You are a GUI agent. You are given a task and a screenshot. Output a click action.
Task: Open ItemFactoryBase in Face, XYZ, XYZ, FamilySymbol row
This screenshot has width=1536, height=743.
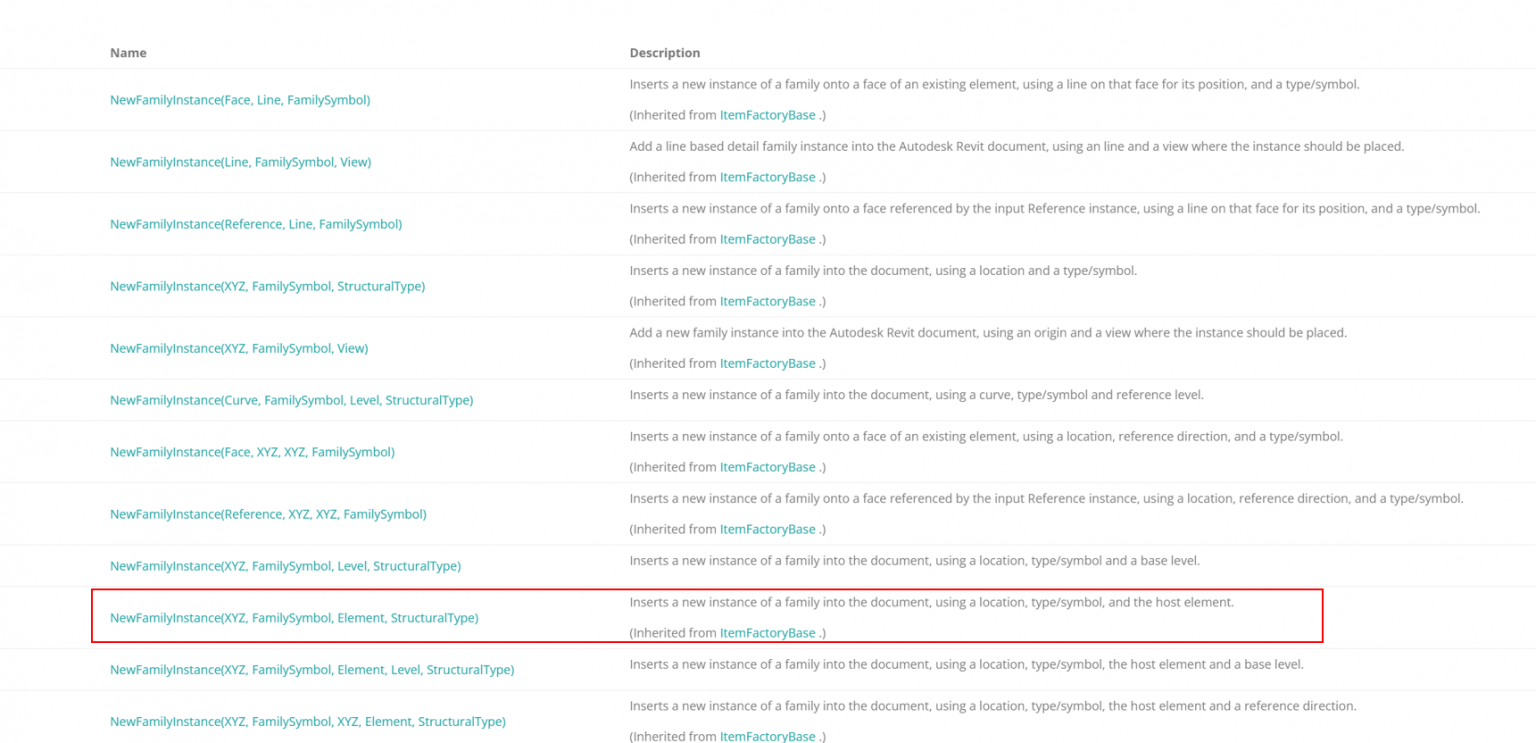(x=767, y=467)
